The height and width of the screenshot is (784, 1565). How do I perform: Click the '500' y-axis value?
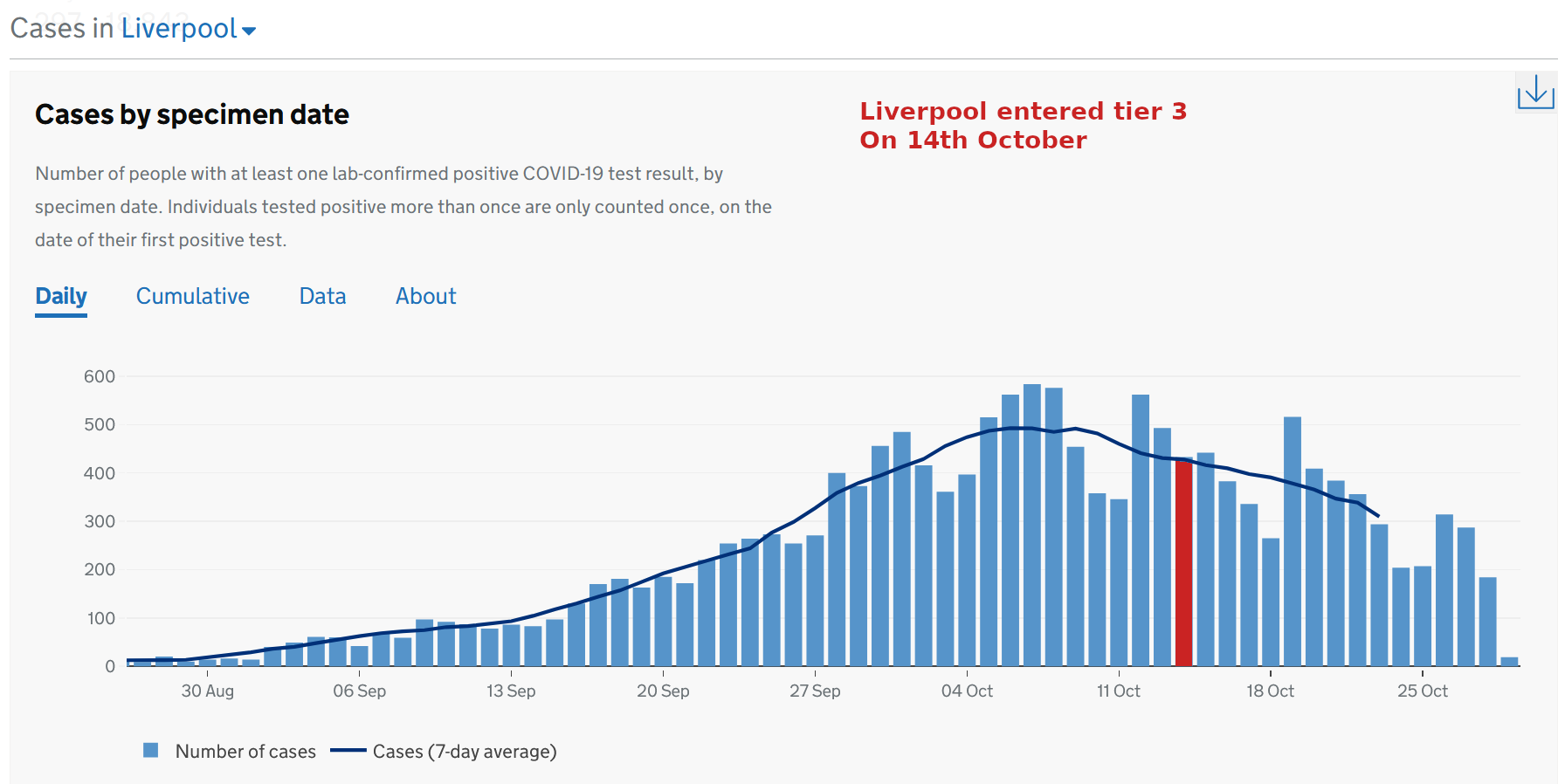pyautogui.click(x=100, y=425)
